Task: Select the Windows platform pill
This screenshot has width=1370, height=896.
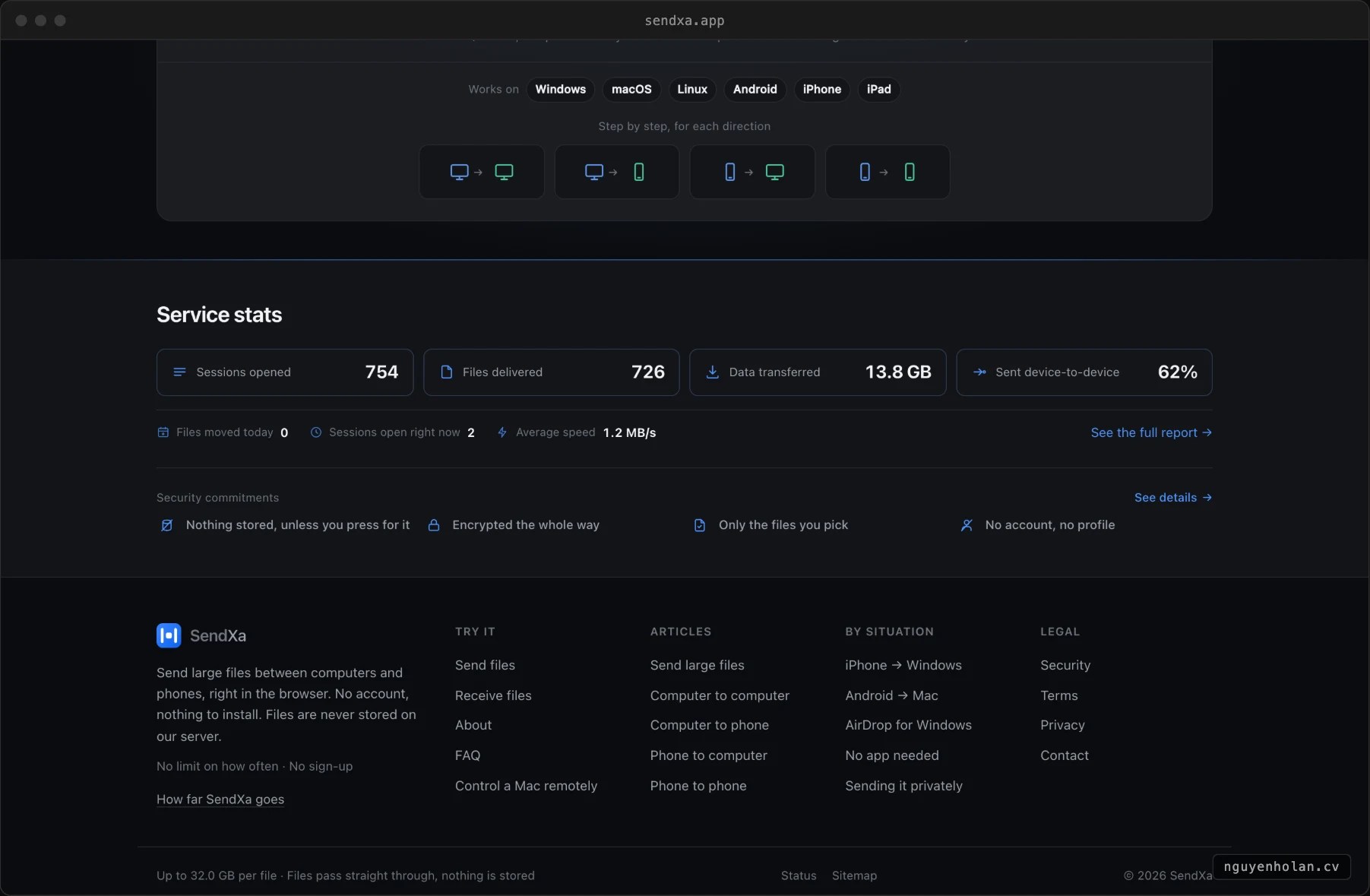Action: pos(561,89)
